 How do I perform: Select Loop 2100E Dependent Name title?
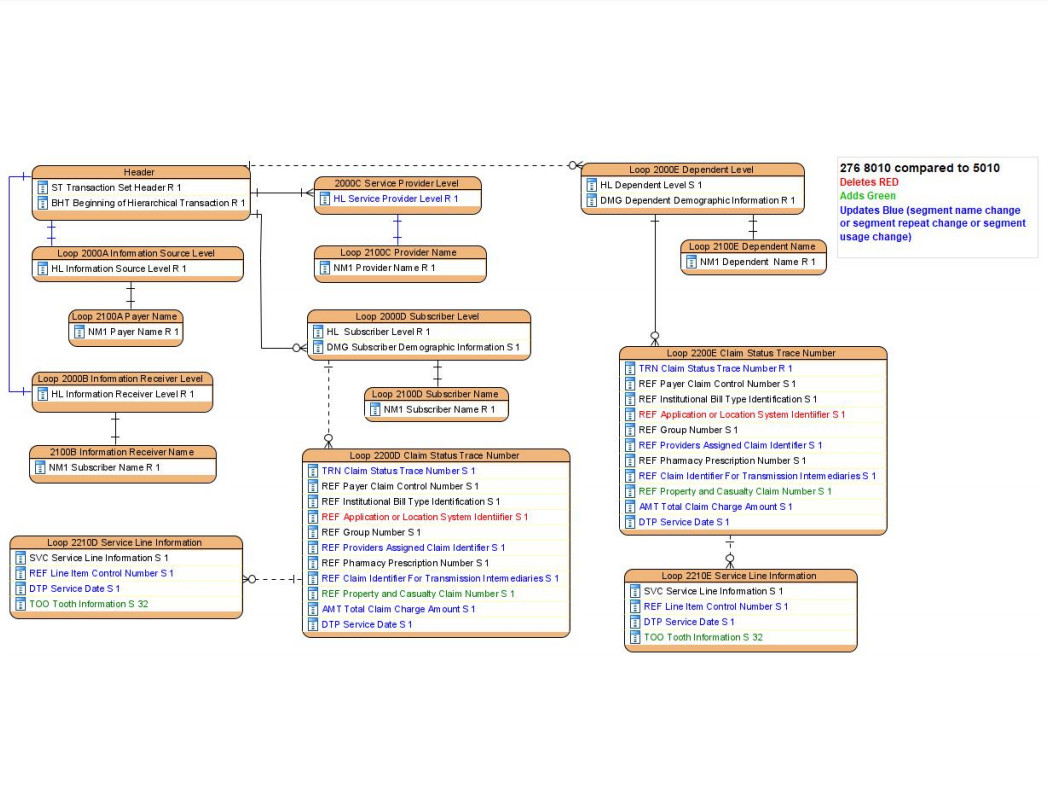tap(752, 247)
